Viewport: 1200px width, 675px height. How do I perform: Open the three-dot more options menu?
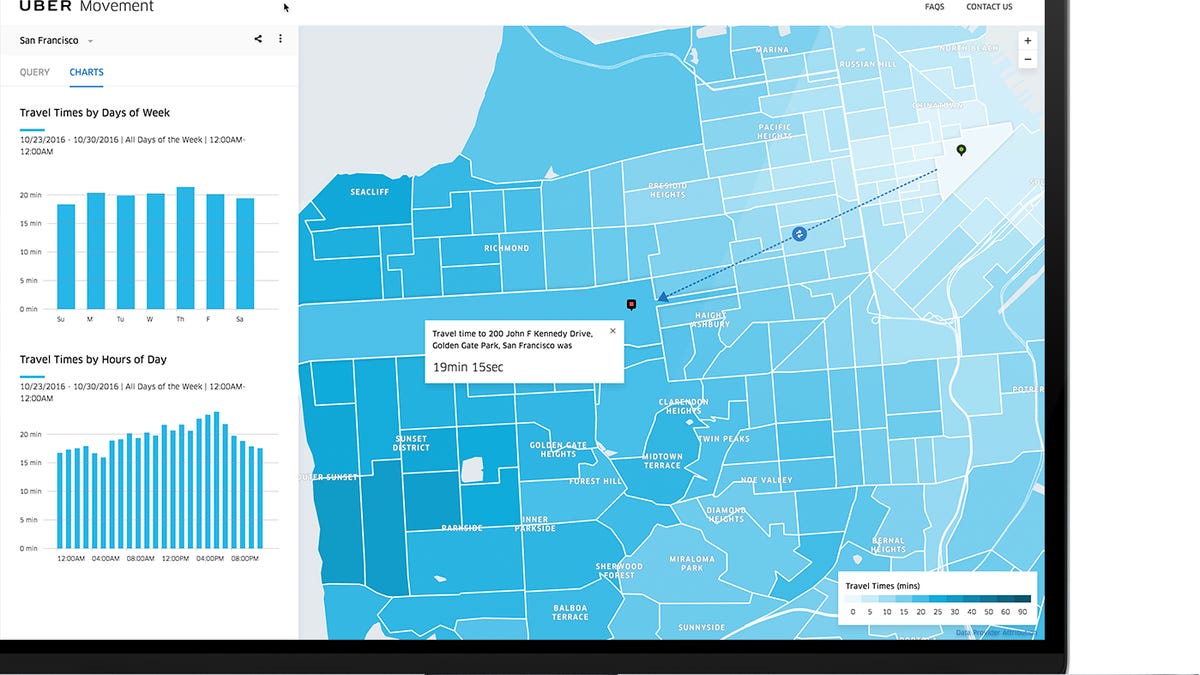(x=280, y=40)
